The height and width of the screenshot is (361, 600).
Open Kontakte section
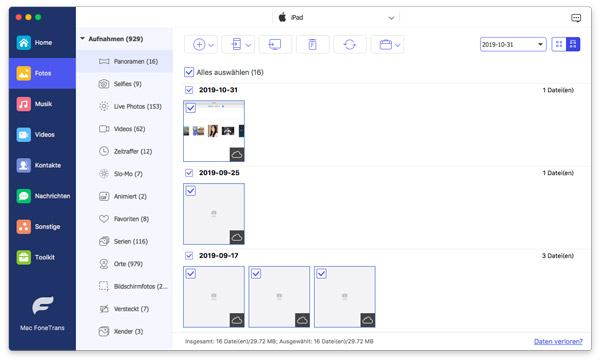point(42,165)
